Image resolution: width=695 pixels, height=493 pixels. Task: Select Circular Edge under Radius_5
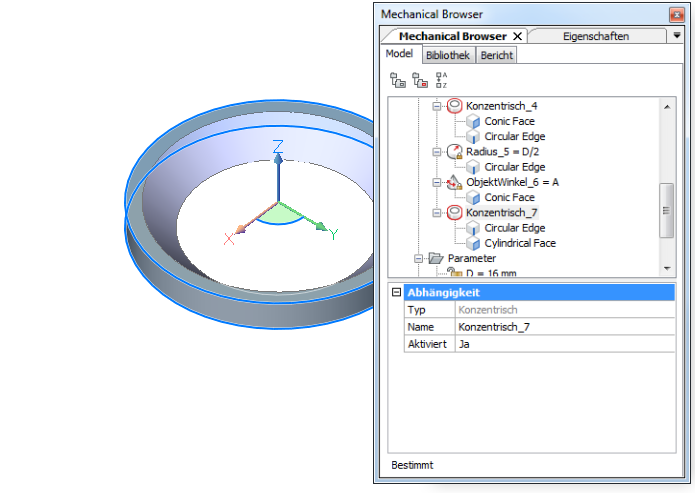point(514,167)
